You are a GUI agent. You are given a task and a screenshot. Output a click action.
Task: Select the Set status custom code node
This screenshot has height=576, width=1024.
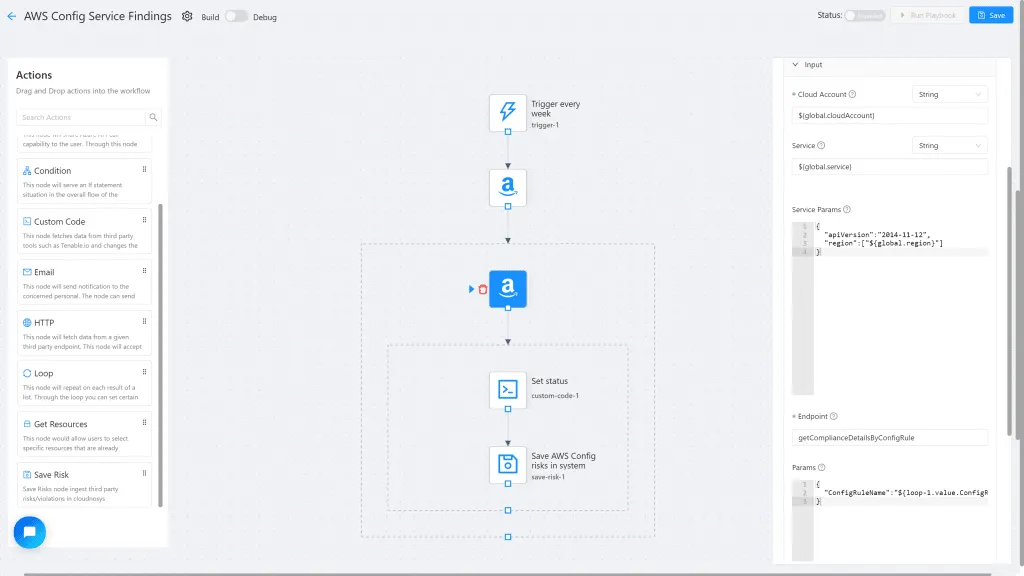pos(507,390)
